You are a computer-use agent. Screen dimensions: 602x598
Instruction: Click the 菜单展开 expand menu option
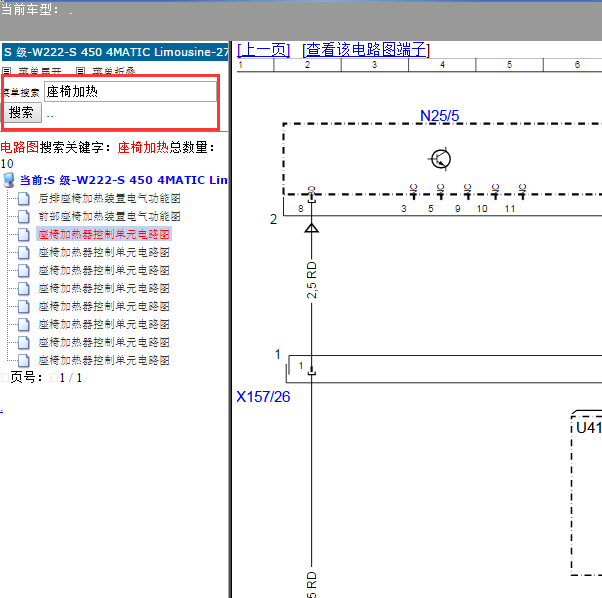(40, 71)
